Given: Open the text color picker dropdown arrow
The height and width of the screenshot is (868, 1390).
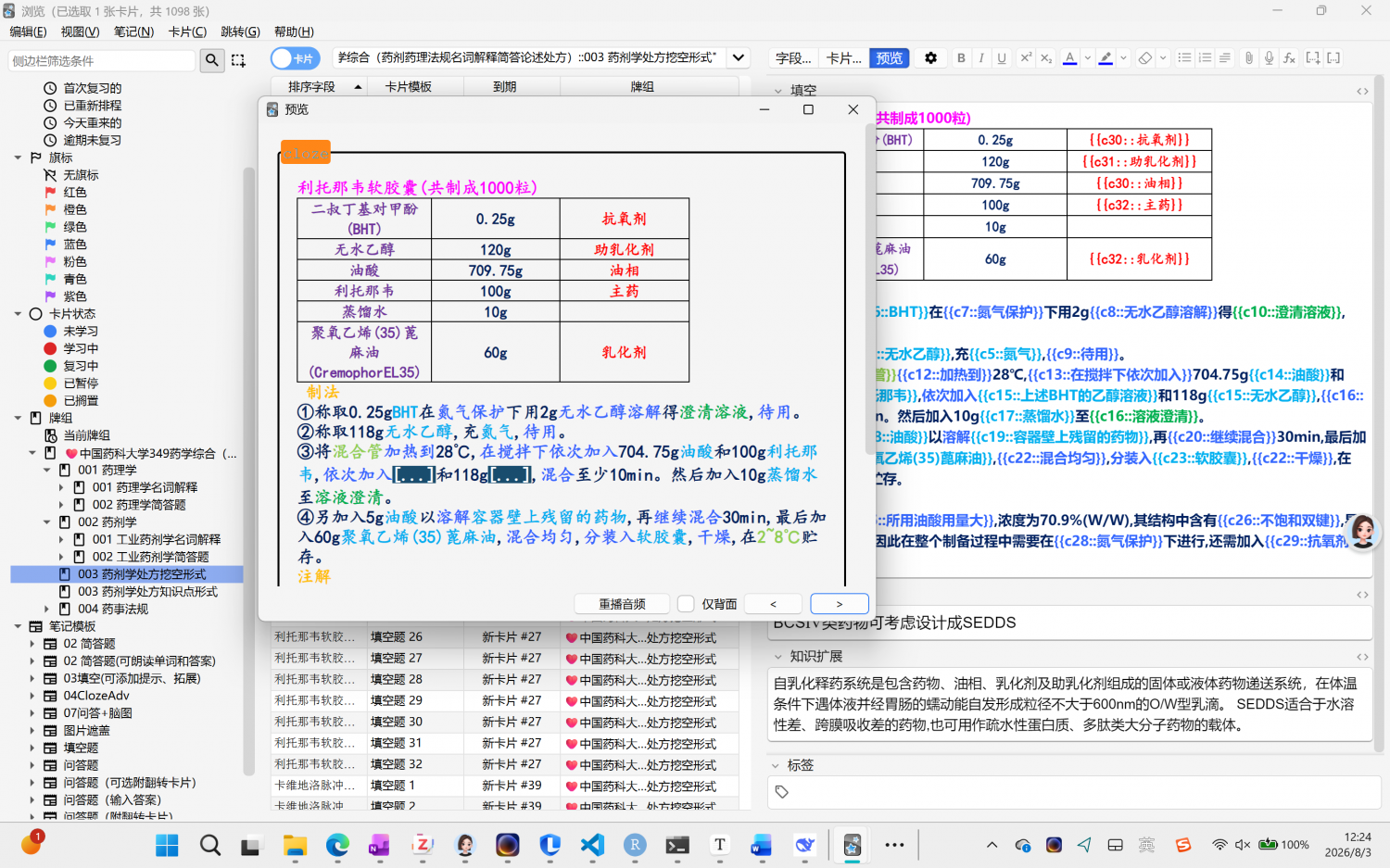Looking at the screenshot, I should tap(1087, 57).
